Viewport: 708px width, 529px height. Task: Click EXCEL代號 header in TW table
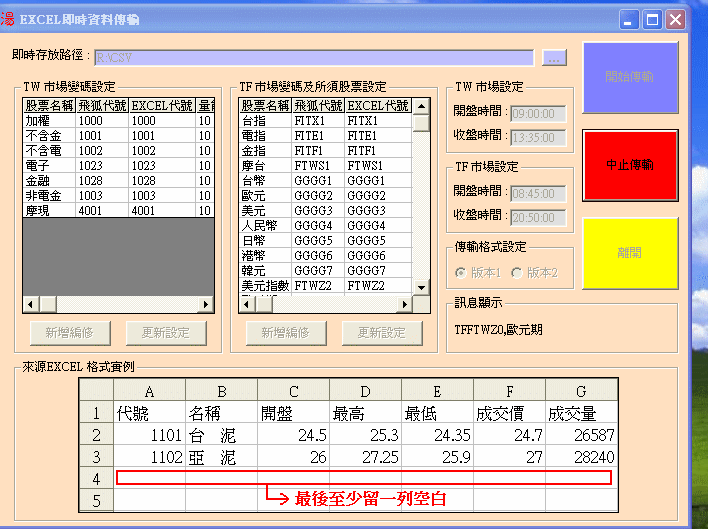tap(163, 106)
